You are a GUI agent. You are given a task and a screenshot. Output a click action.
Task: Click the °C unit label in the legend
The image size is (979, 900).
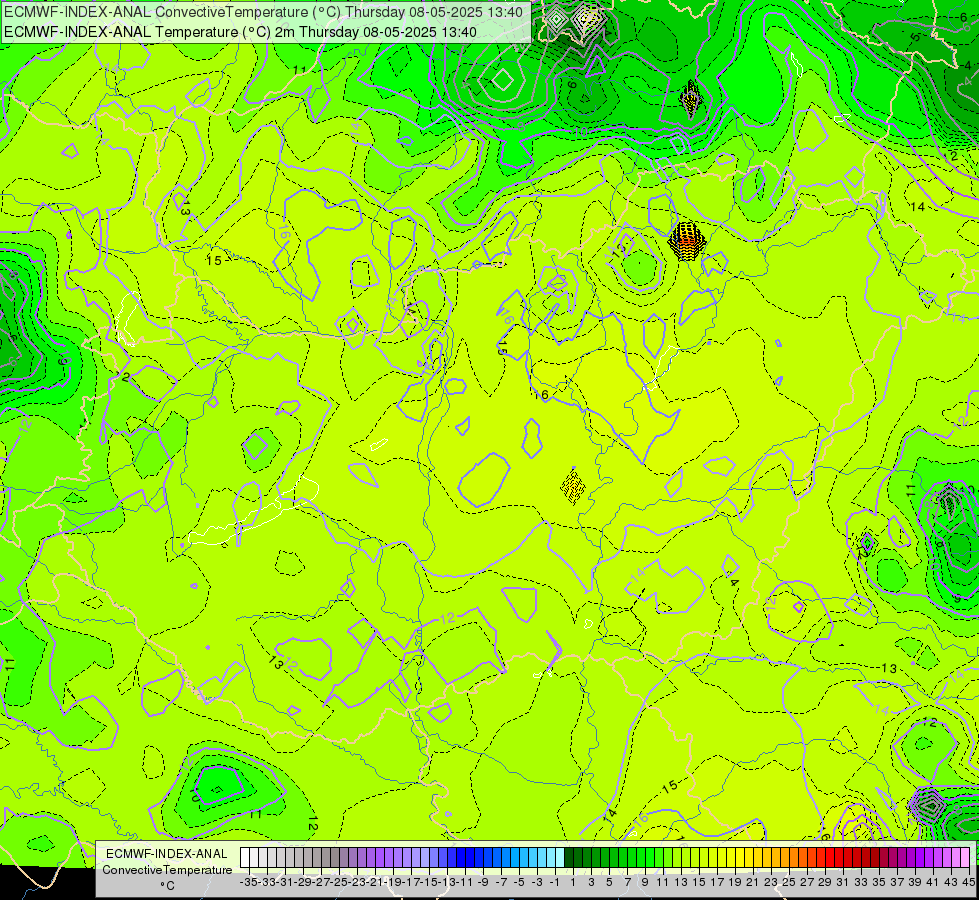coord(167,885)
